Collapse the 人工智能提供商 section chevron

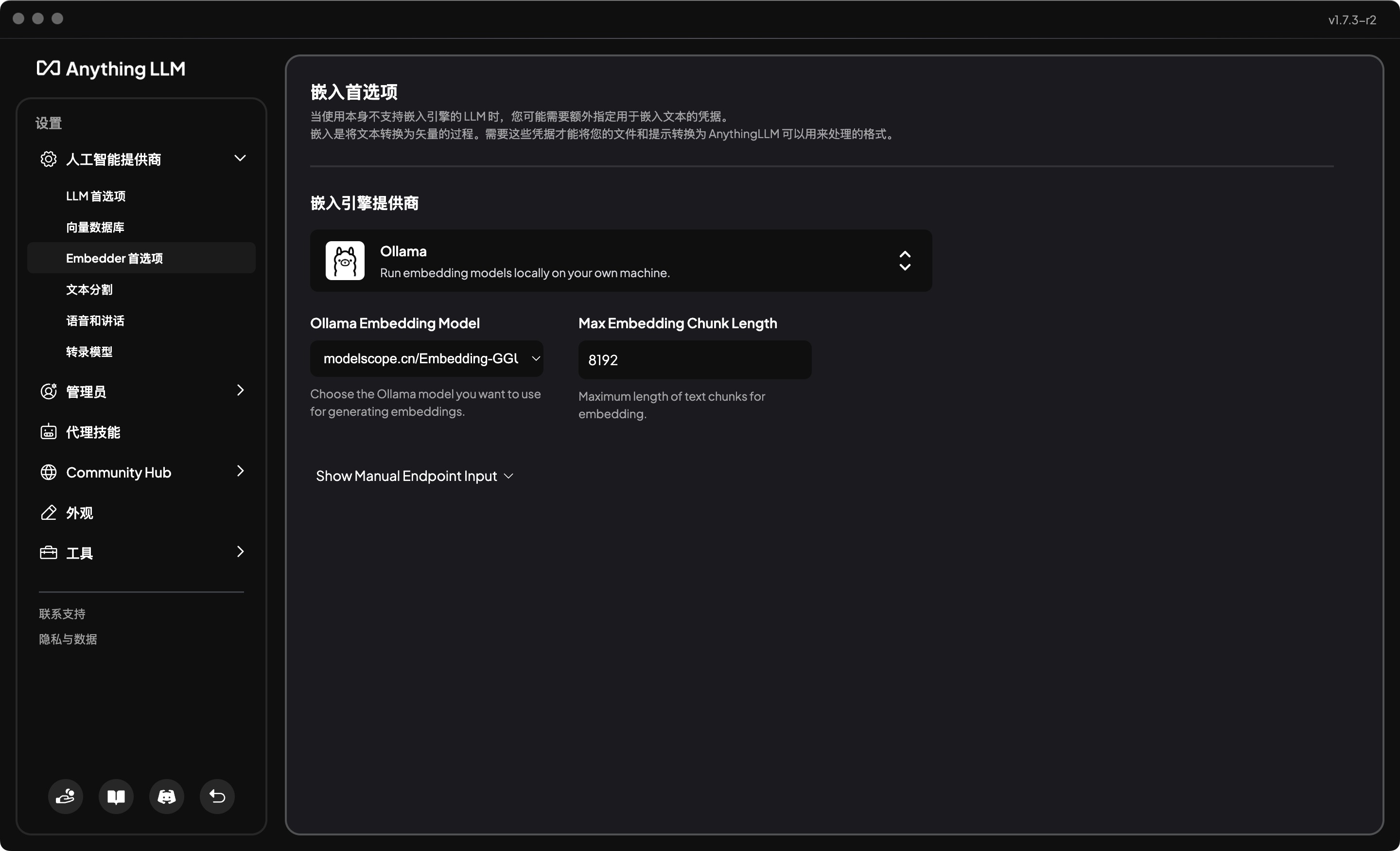(x=240, y=158)
